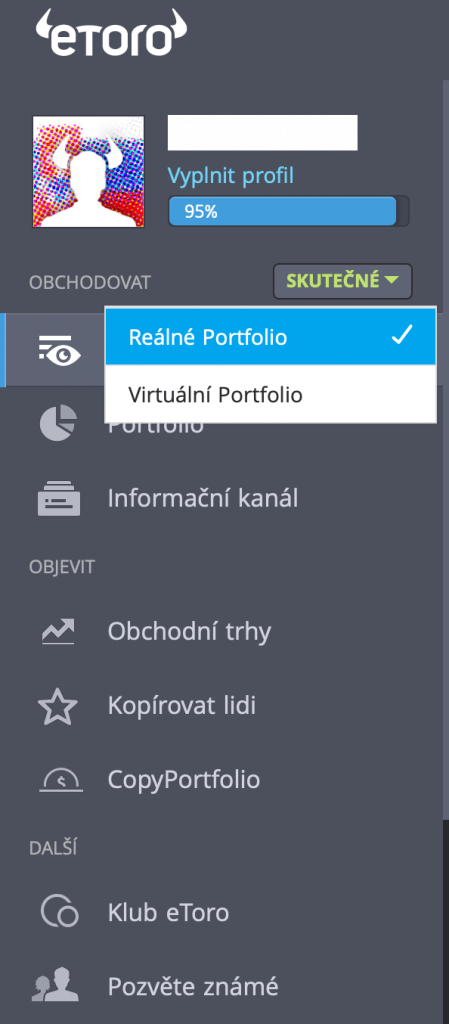Click the eToro bull-horn logo
The image size is (449, 1024).
[x=111, y=33]
